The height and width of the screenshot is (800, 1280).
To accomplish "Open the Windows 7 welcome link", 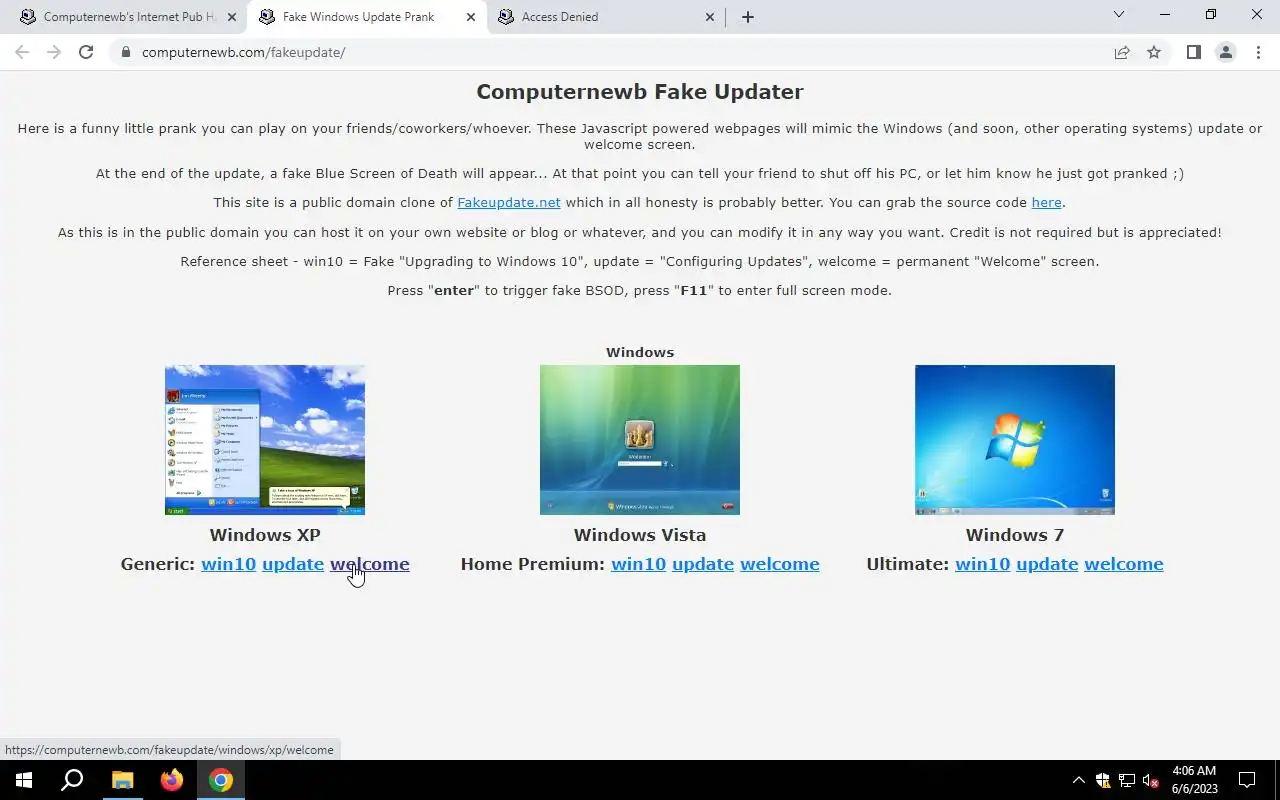I will tap(1124, 564).
